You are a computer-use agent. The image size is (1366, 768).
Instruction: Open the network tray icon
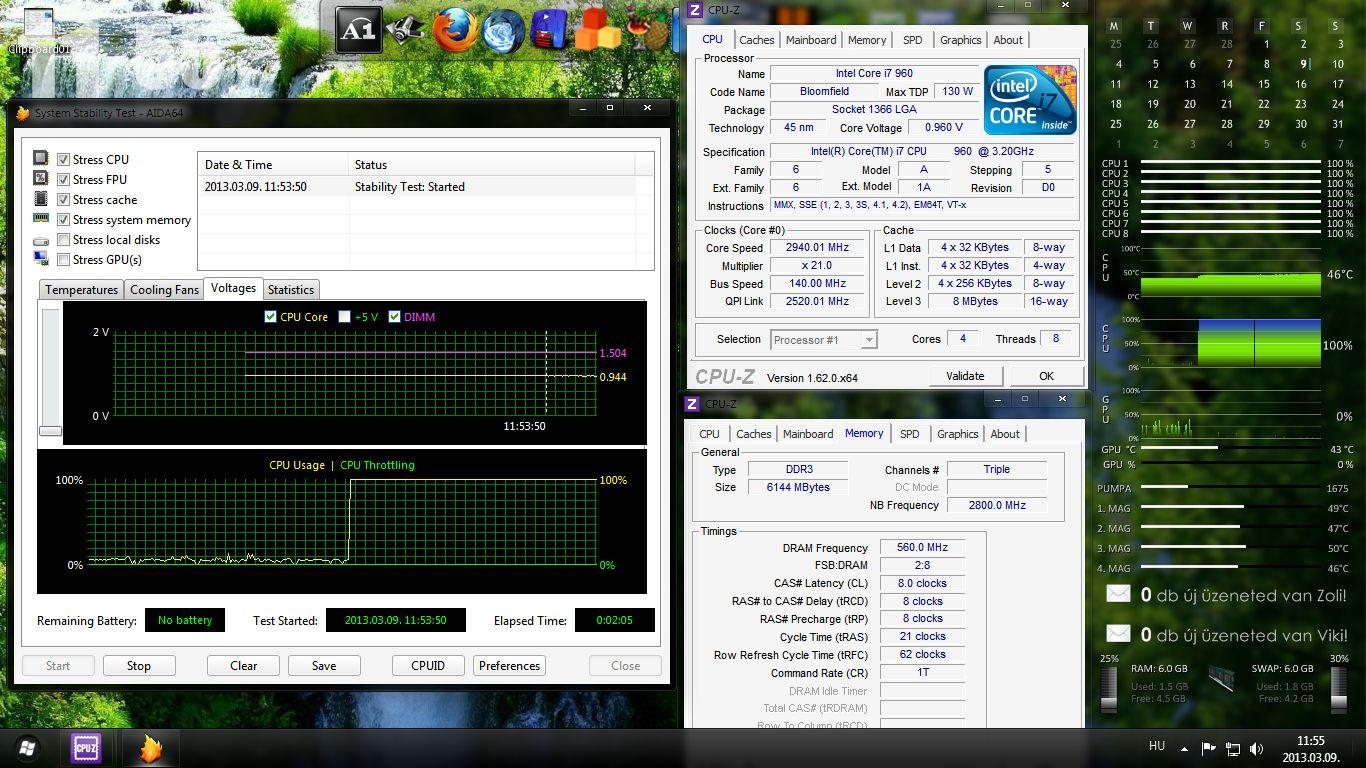point(1233,748)
